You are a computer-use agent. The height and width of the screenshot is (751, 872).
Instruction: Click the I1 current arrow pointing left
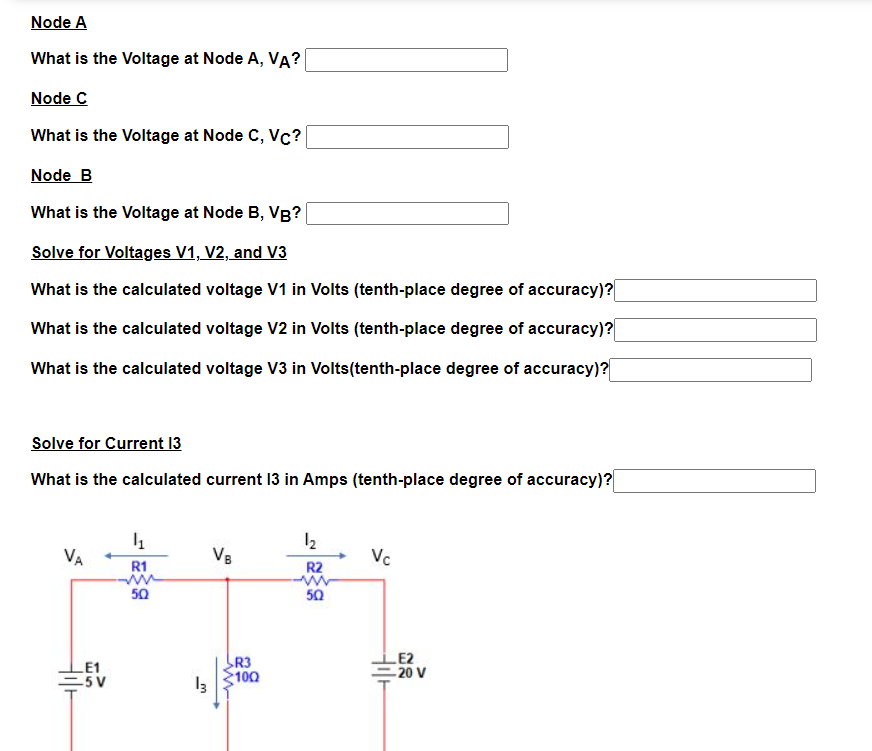136,555
